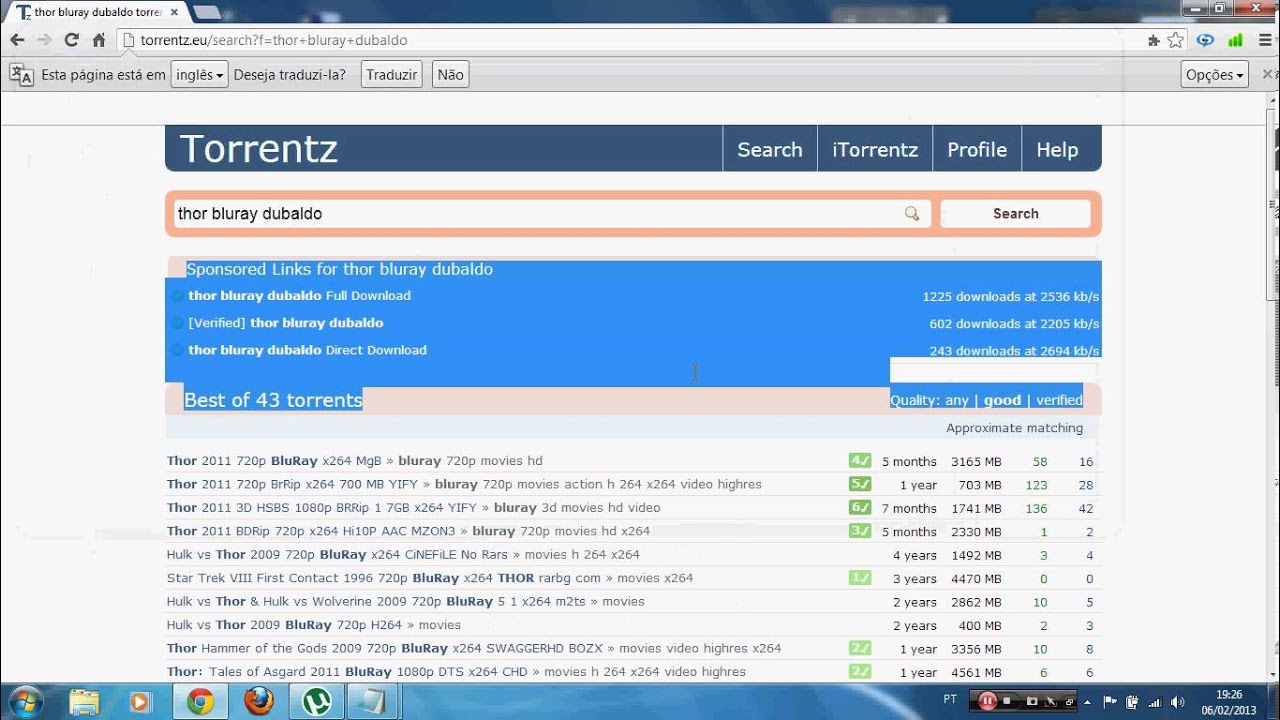Open the Search menu item in Torrentz header
1280x720 pixels.
point(770,150)
